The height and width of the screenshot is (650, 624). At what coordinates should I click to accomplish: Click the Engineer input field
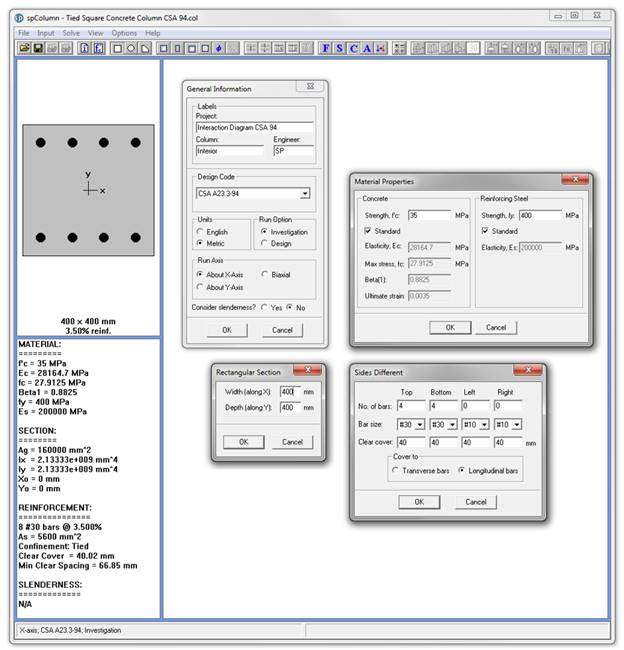[x=294, y=151]
